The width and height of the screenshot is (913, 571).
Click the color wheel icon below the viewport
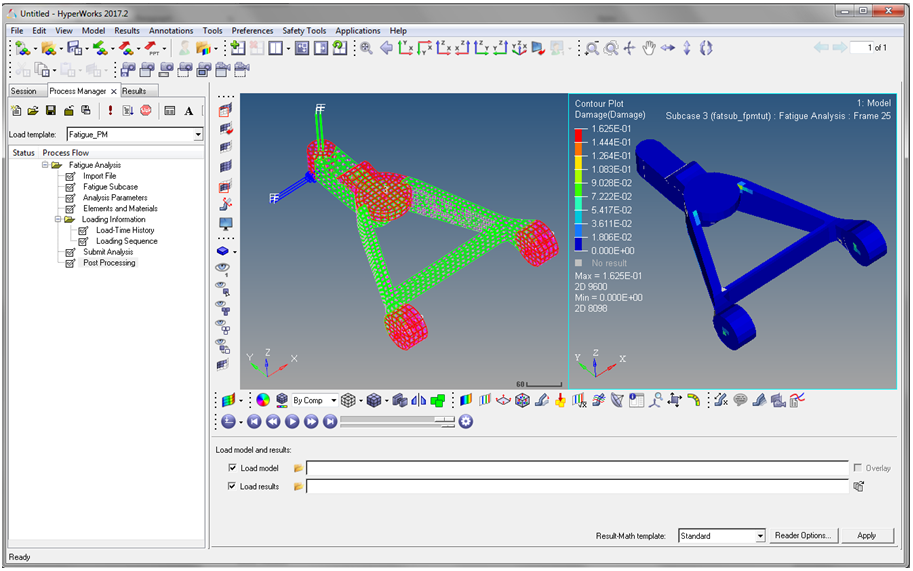coord(263,400)
